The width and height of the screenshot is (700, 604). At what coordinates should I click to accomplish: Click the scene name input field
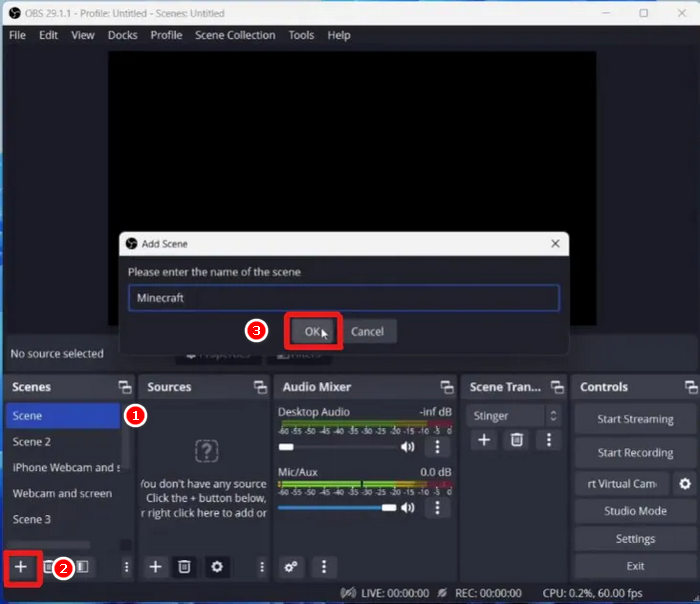pyautogui.click(x=343, y=297)
